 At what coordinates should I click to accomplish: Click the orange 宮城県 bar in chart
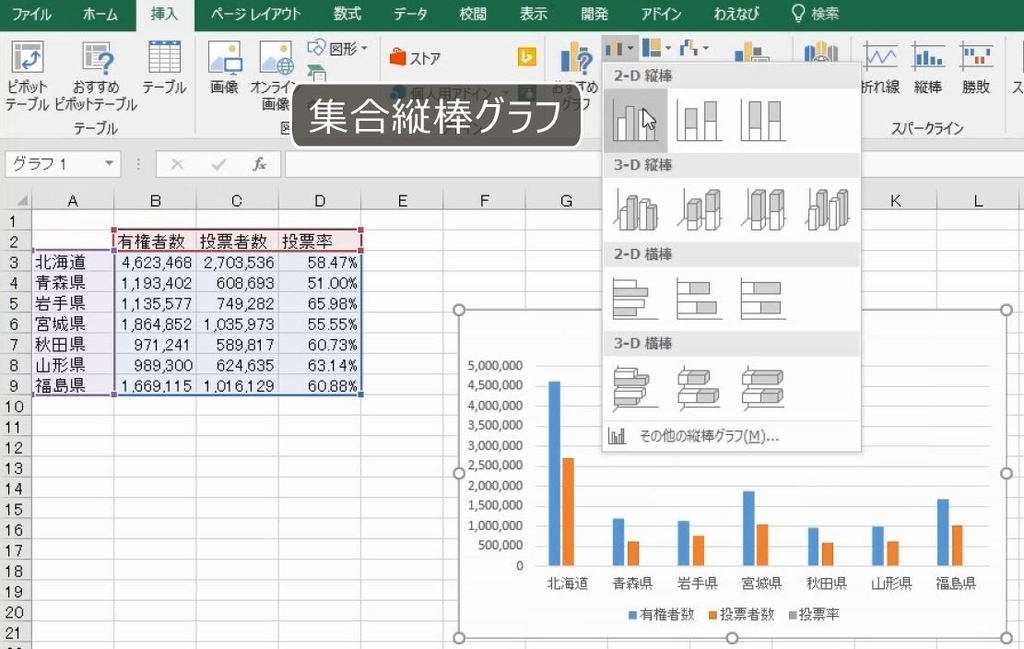coord(762,545)
